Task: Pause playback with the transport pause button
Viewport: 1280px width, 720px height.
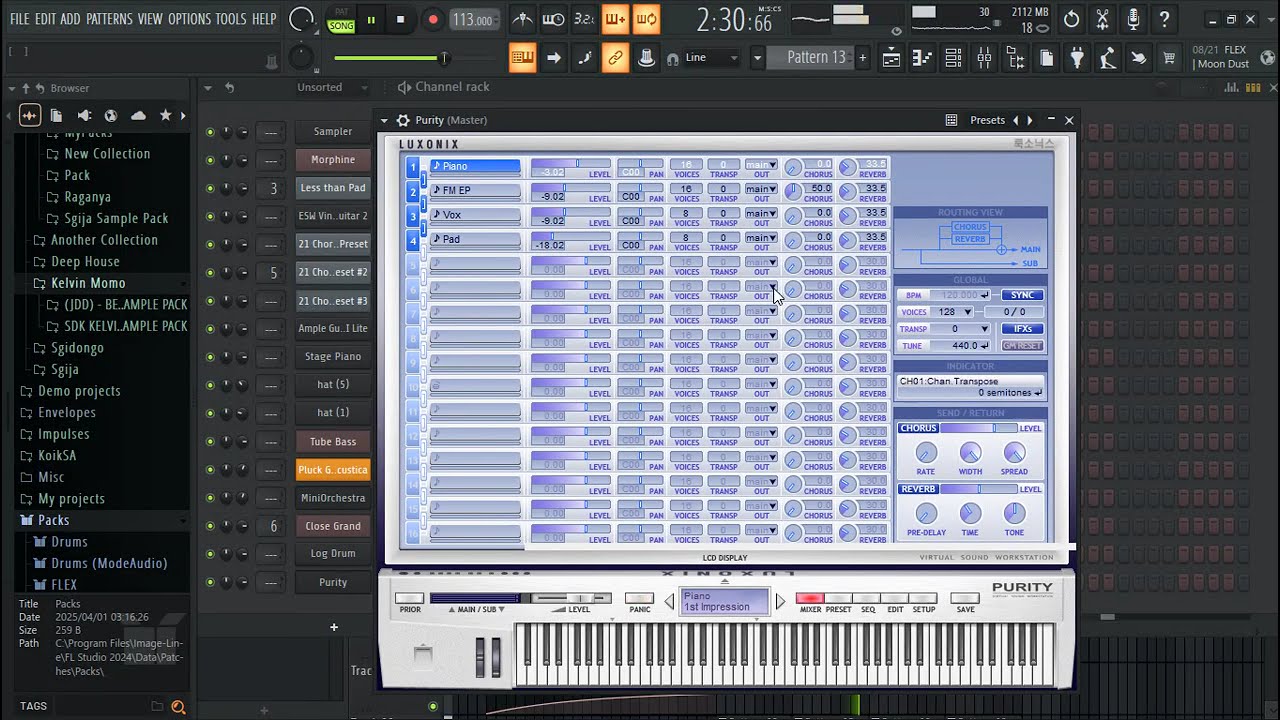Action: tap(371, 19)
